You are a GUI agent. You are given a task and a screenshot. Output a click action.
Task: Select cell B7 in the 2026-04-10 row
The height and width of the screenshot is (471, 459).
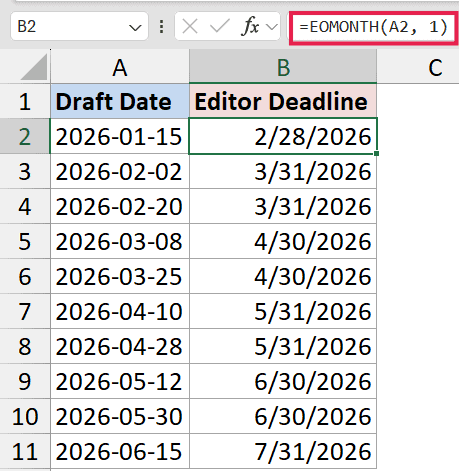(x=283, y=311)
